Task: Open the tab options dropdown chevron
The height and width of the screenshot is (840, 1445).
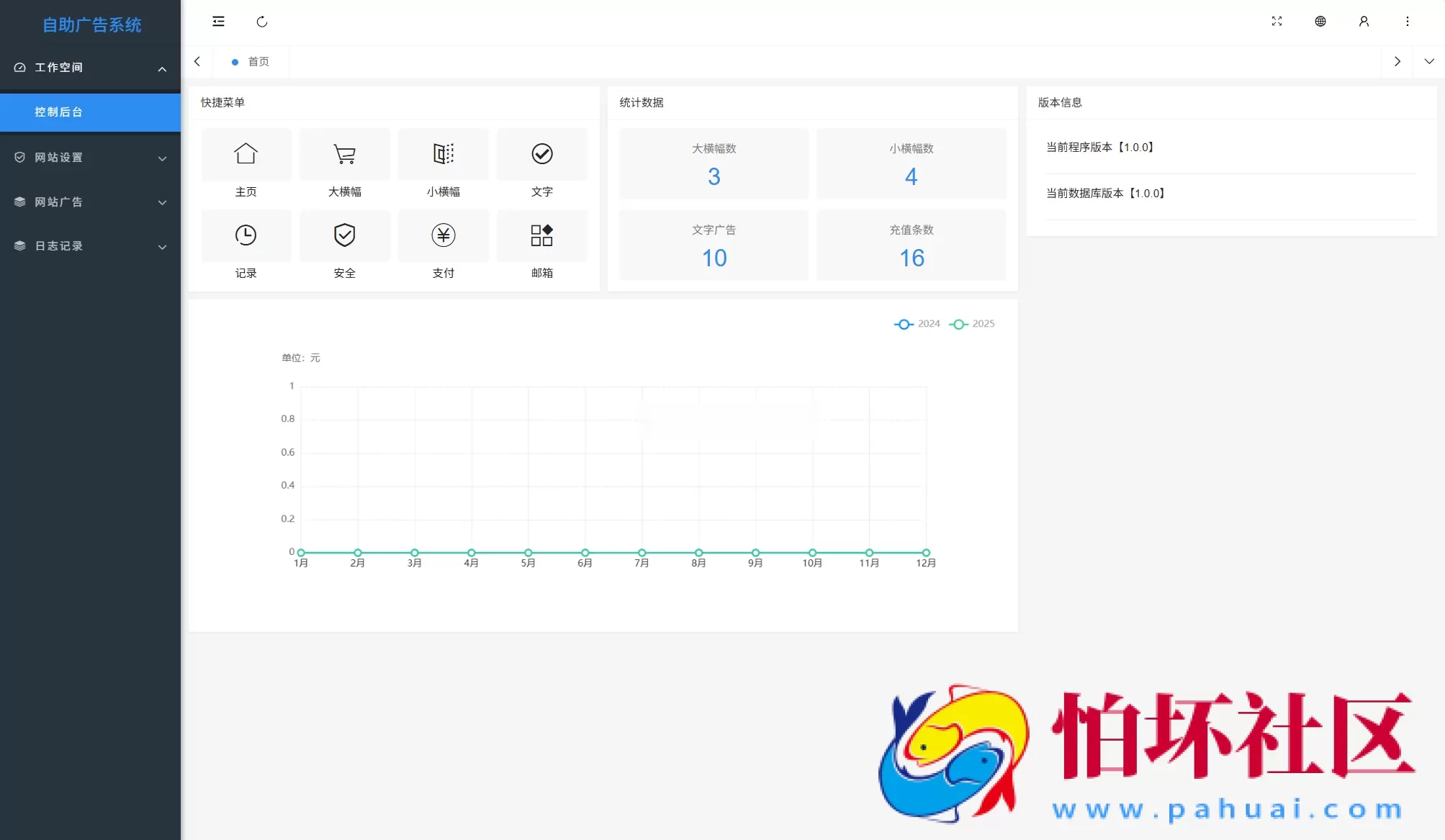Action: tap(1428, 62)
